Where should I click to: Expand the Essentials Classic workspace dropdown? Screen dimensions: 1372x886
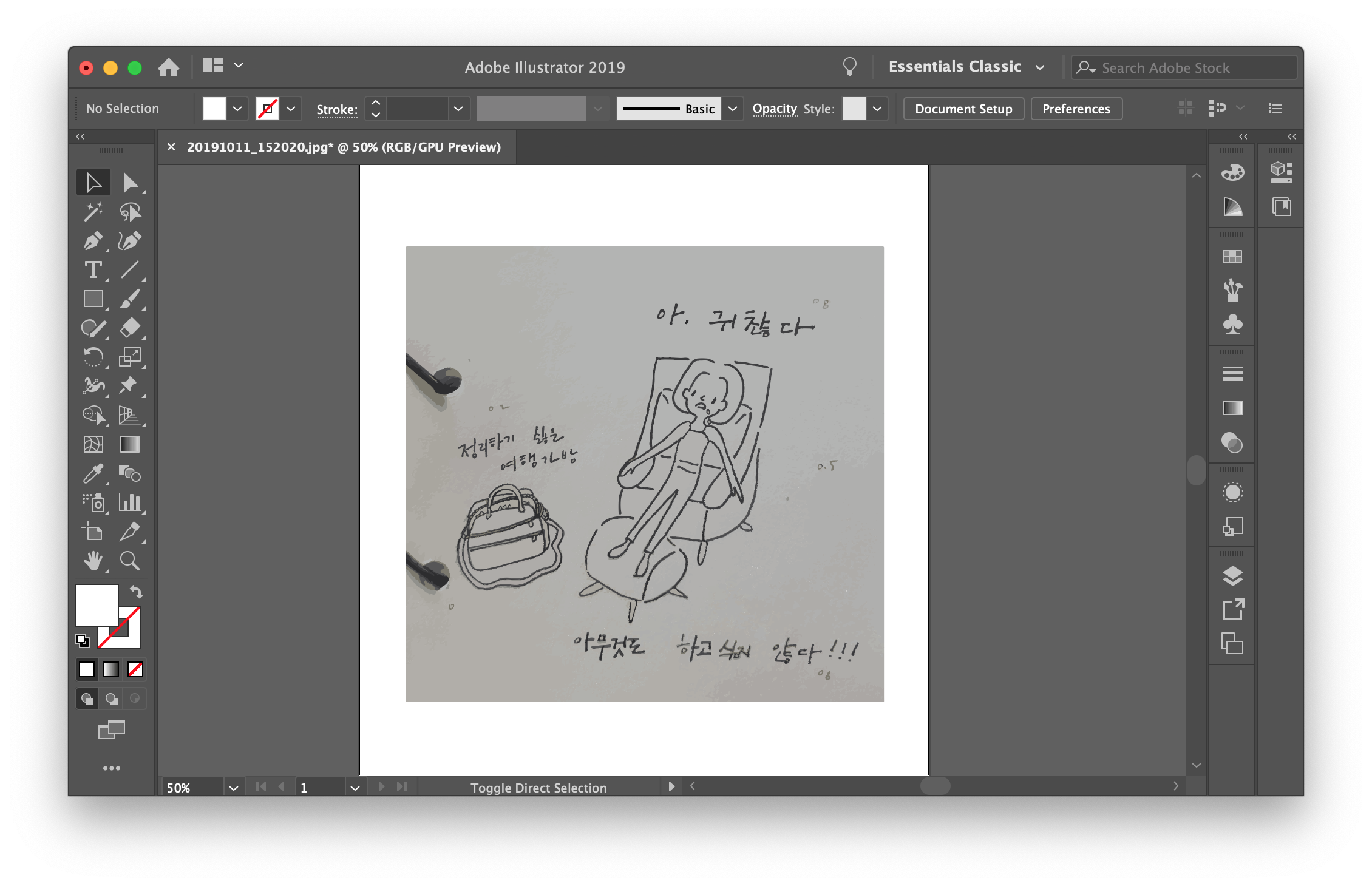click(x=1040, y=67)
